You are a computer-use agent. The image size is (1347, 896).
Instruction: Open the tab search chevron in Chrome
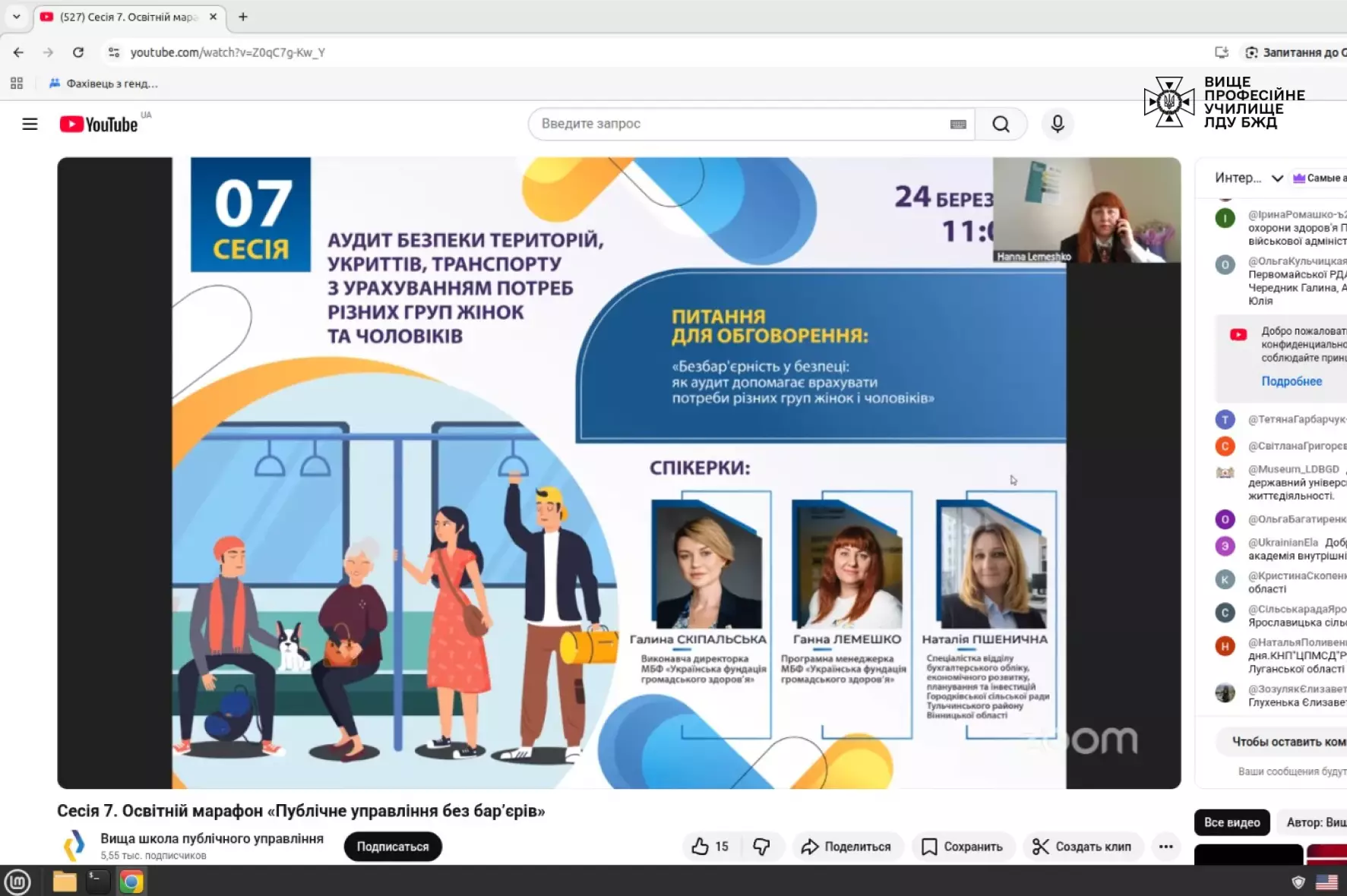[16, 17]
